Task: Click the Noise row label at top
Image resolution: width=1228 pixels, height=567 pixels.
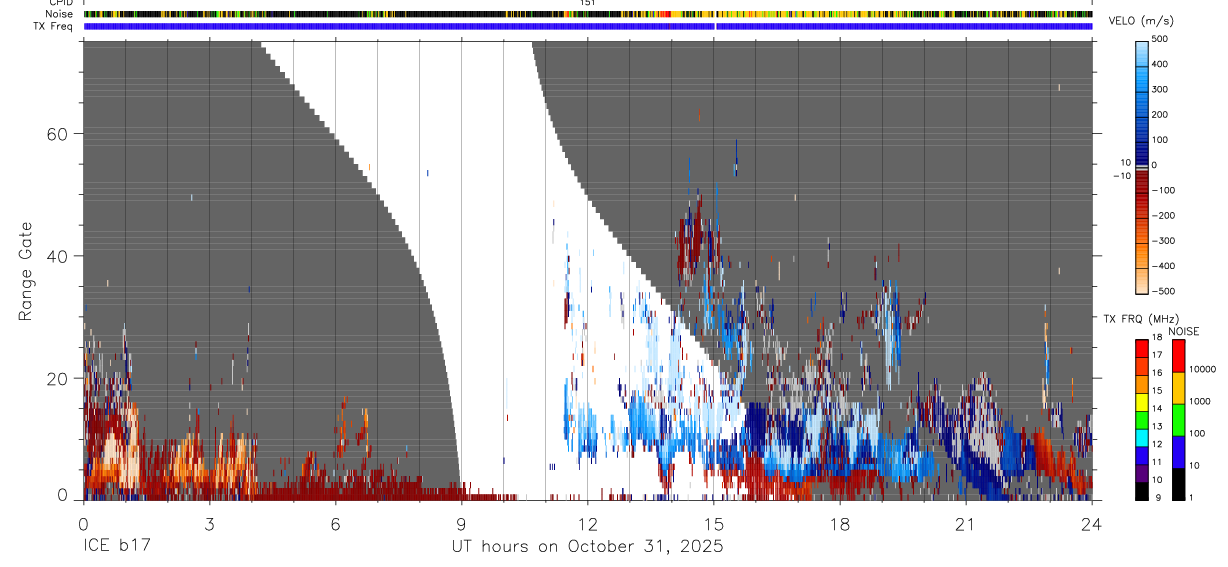Action: (x=60, y=14)
